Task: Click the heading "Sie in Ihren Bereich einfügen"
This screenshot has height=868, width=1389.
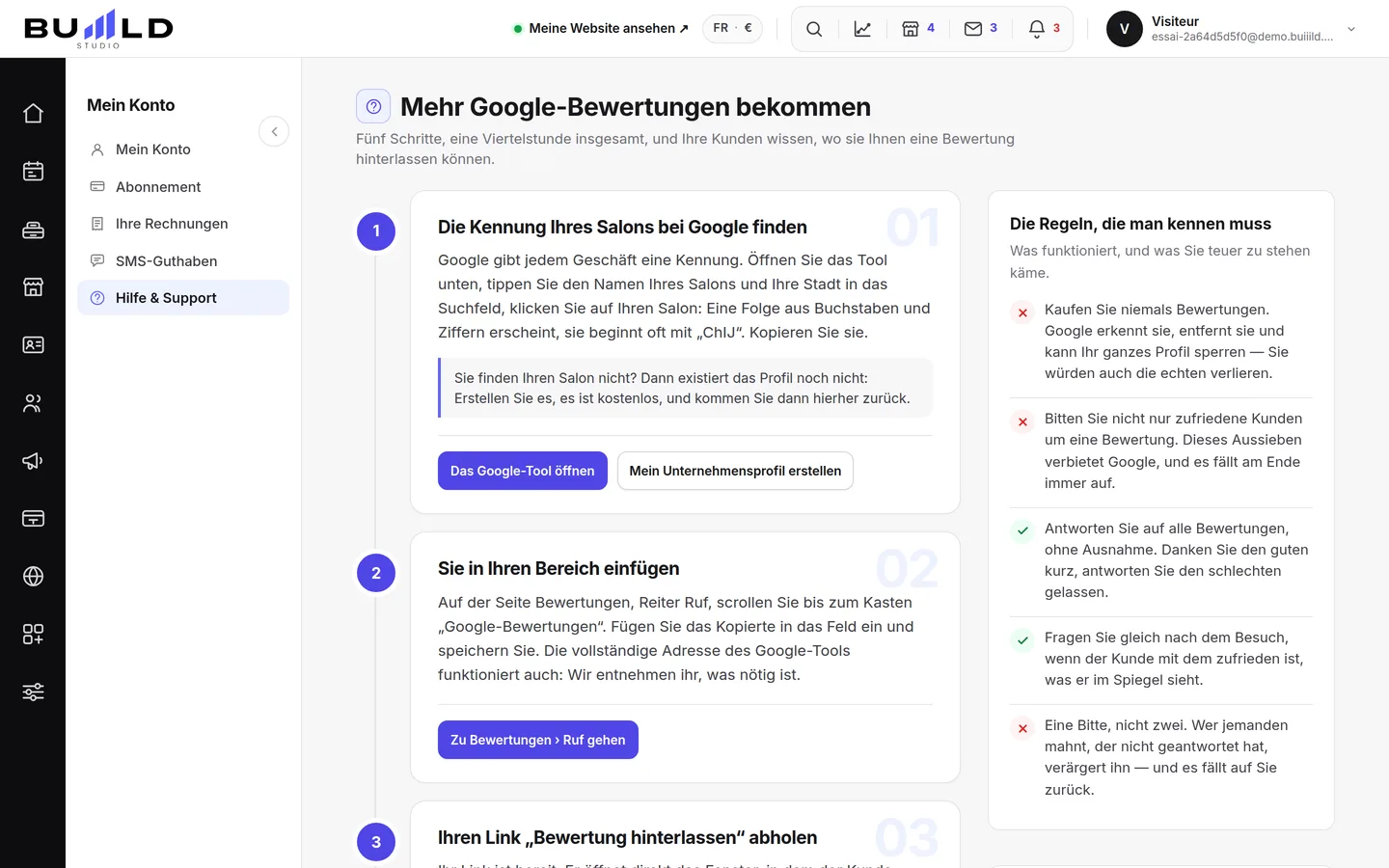Action: click(x=558, y=568)
